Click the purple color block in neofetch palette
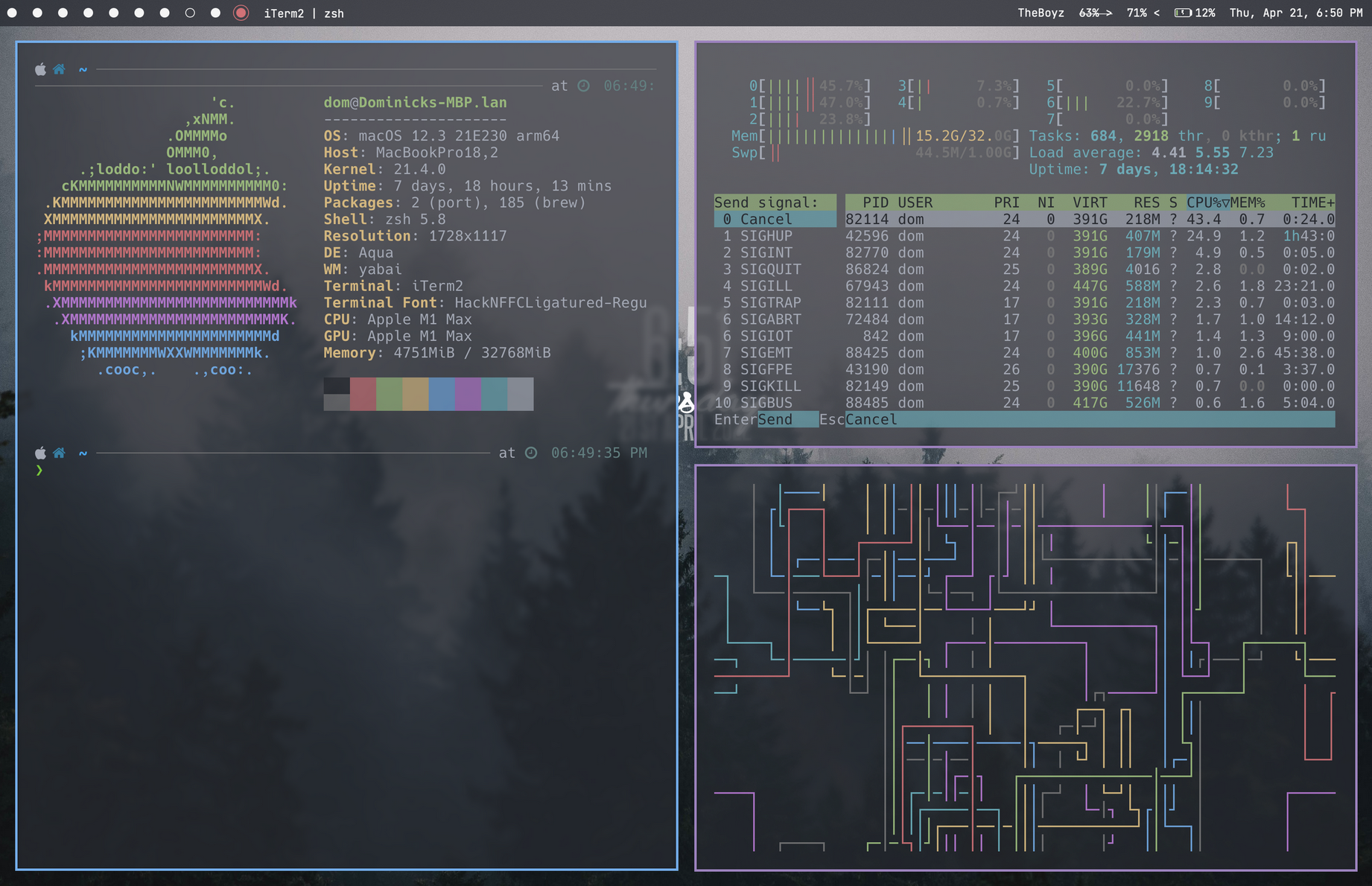 (468, 394)
